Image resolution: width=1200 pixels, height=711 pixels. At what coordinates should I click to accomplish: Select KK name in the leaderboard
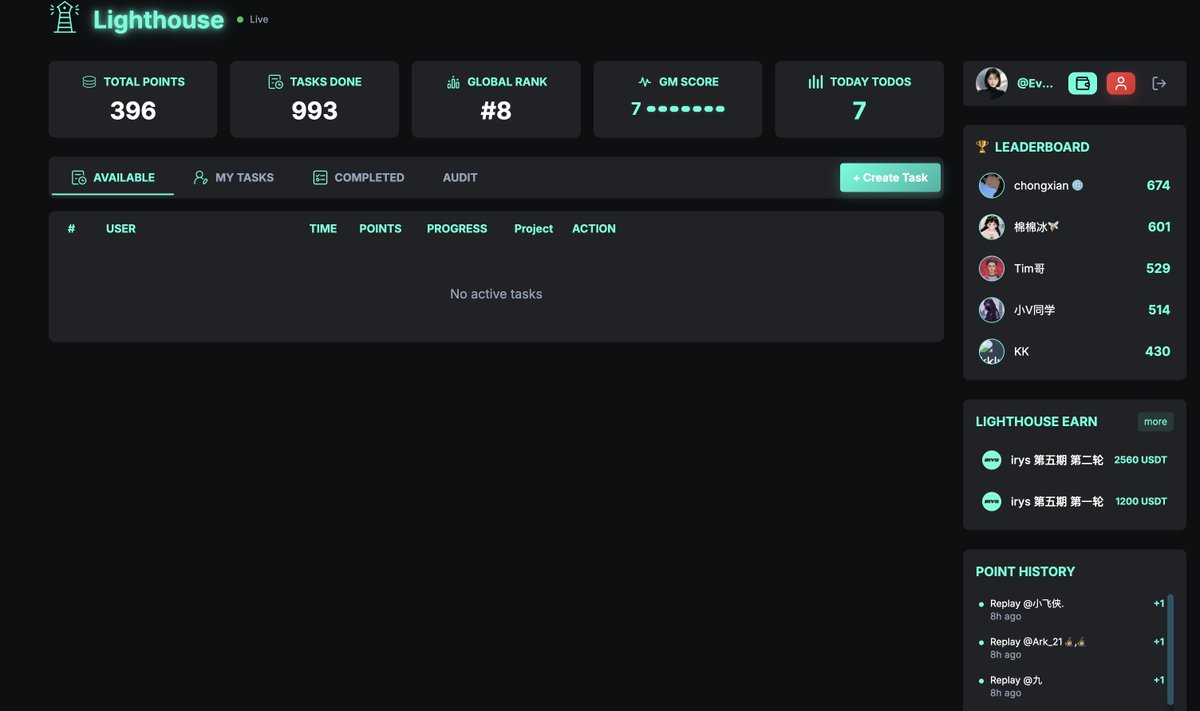[1021, 351]
